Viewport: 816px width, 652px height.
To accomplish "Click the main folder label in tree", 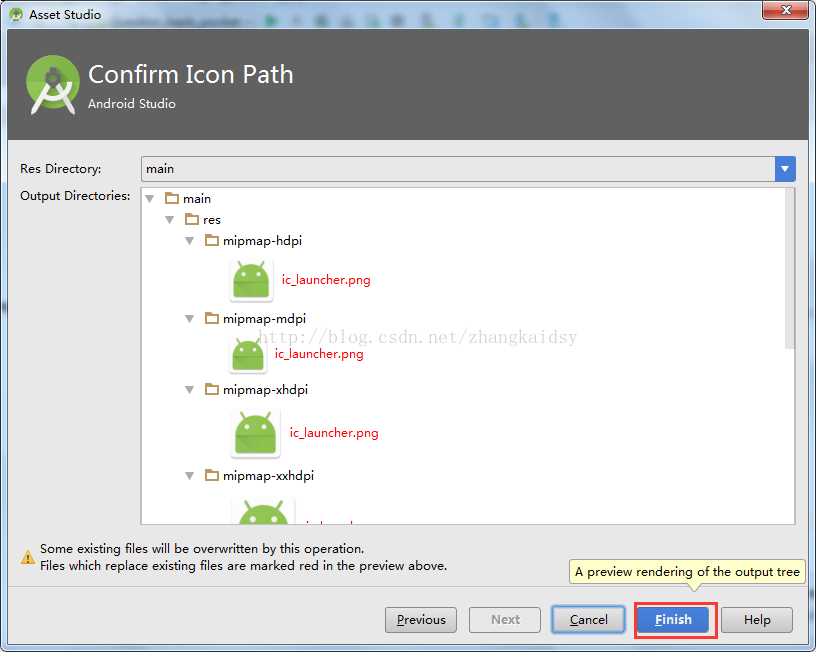I will point(197,199).
